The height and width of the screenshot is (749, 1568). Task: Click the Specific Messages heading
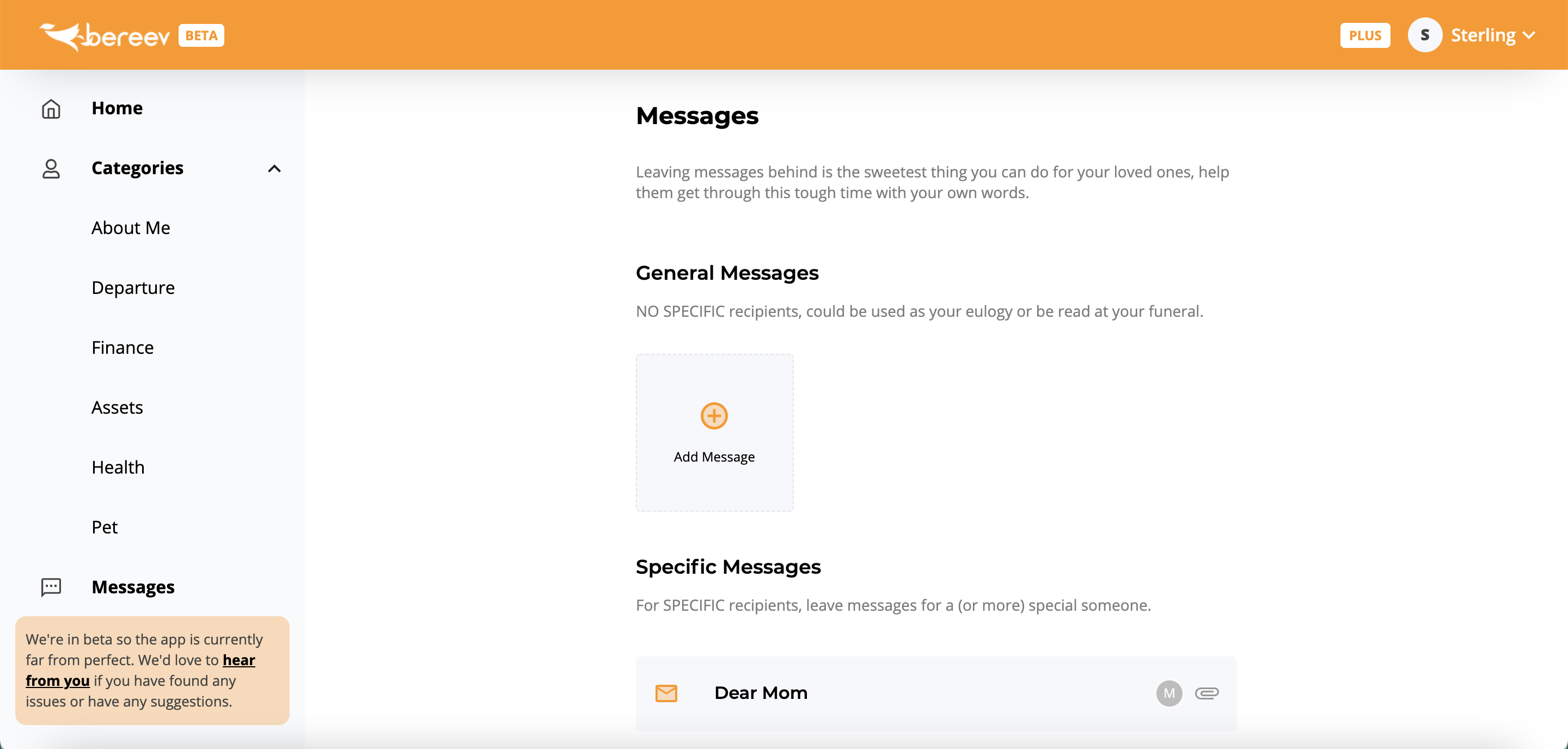728,567
